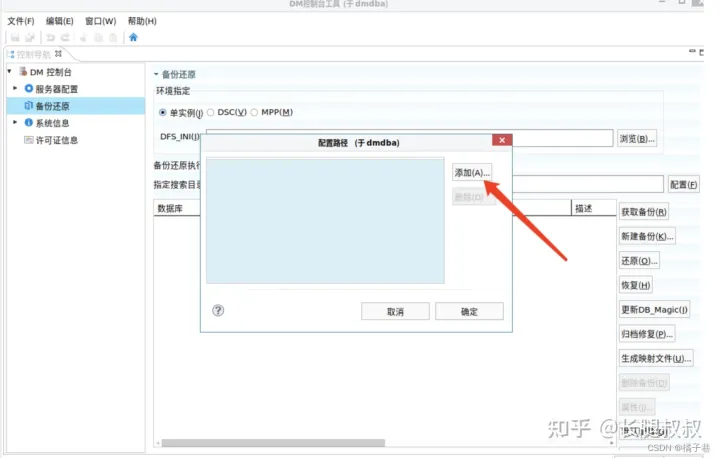Viewport: 720px width, 458px height.
Task: Open the 编辑(E) menu
Action: pyautogui.click(x=59, y=21)
